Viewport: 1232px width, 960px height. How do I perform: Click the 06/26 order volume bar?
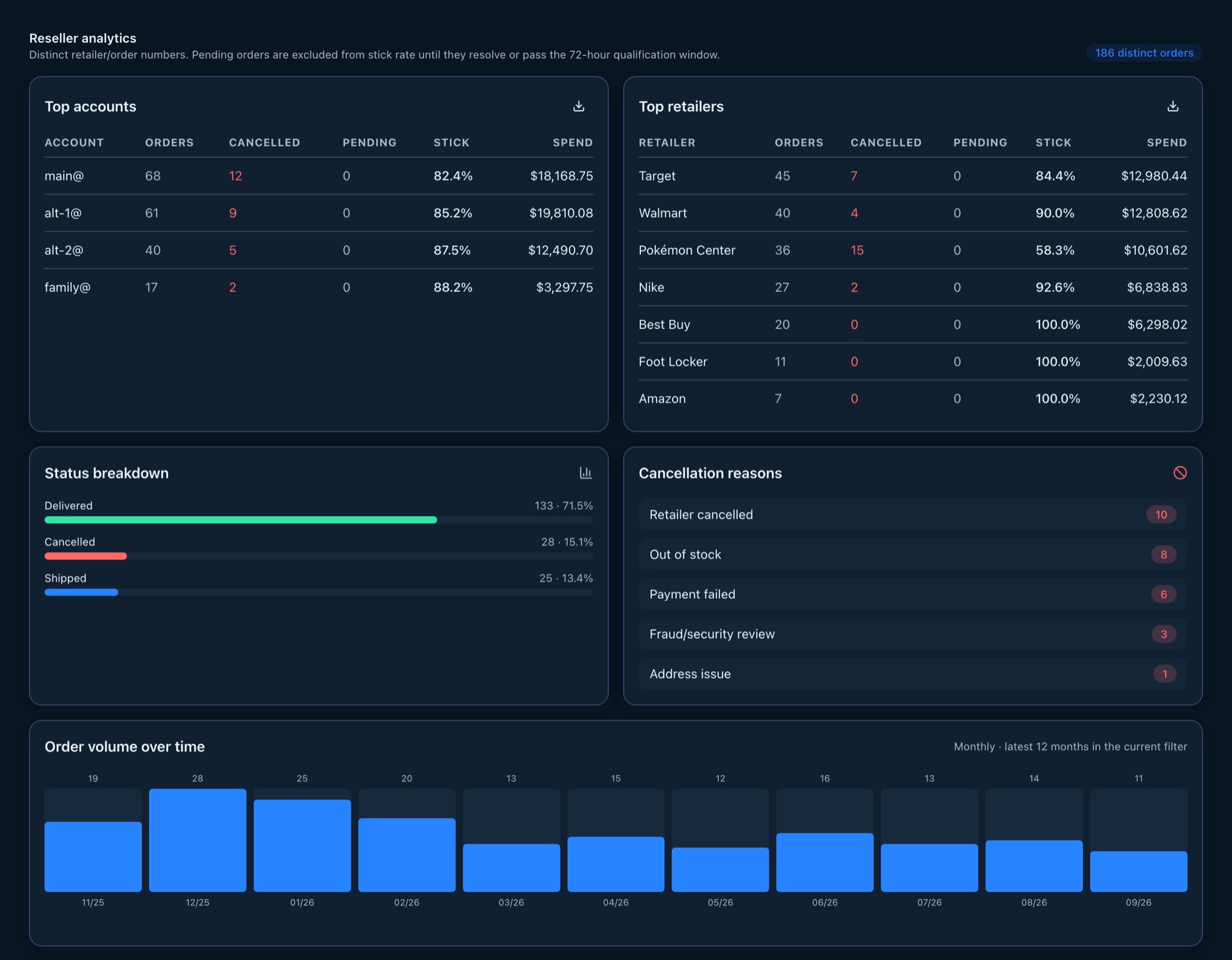[825, 862]
